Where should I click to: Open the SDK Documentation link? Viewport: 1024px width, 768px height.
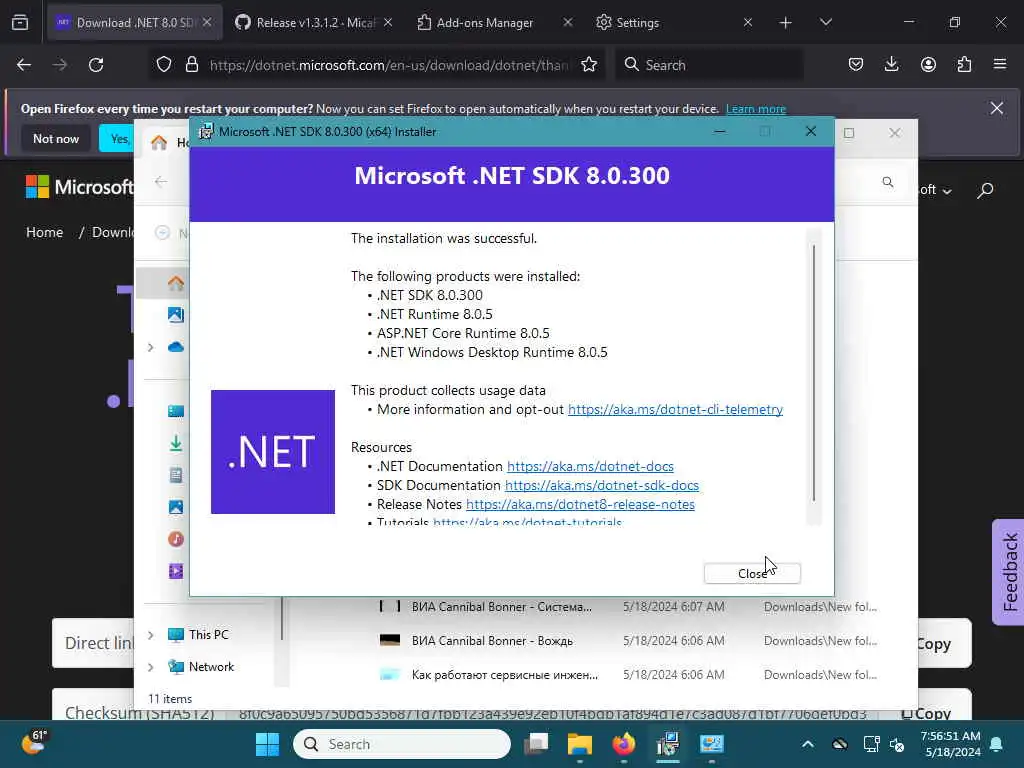[x=601, y=485]
